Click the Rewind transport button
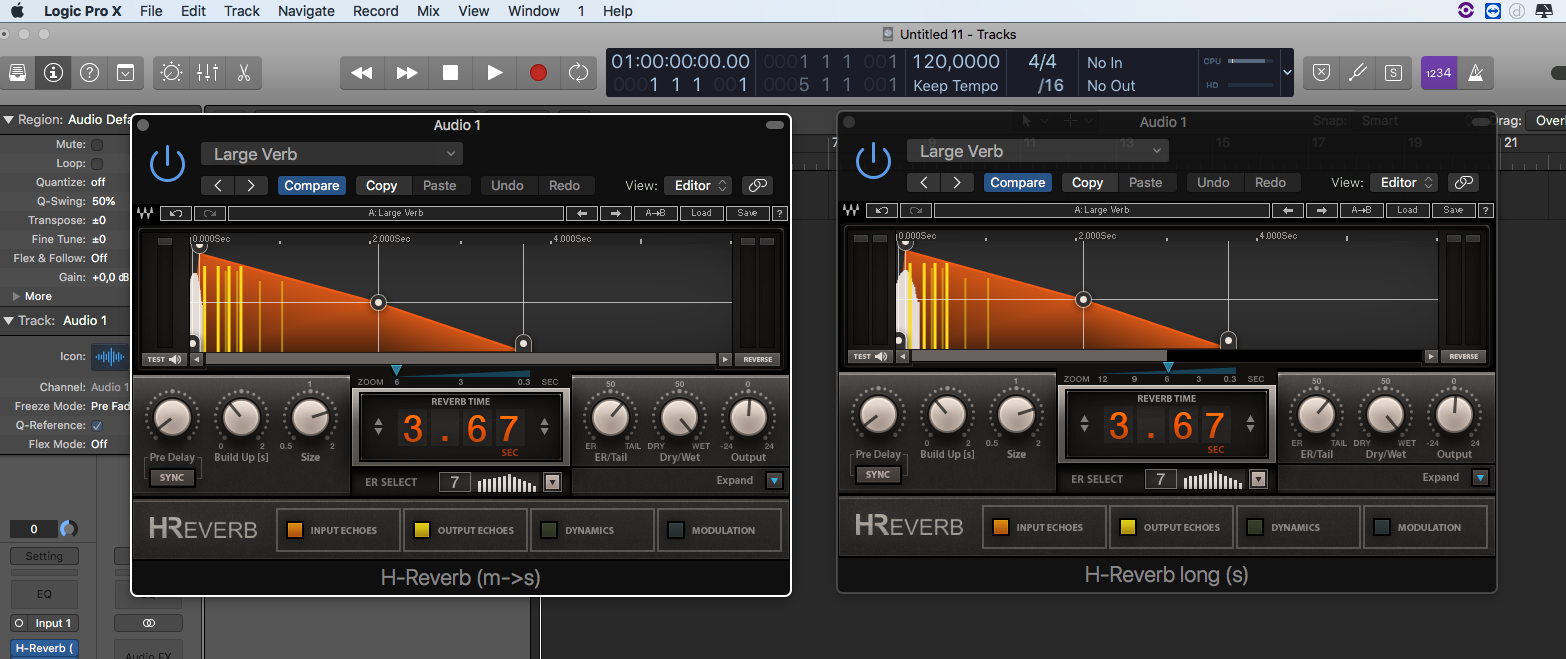 coord(362,73)
